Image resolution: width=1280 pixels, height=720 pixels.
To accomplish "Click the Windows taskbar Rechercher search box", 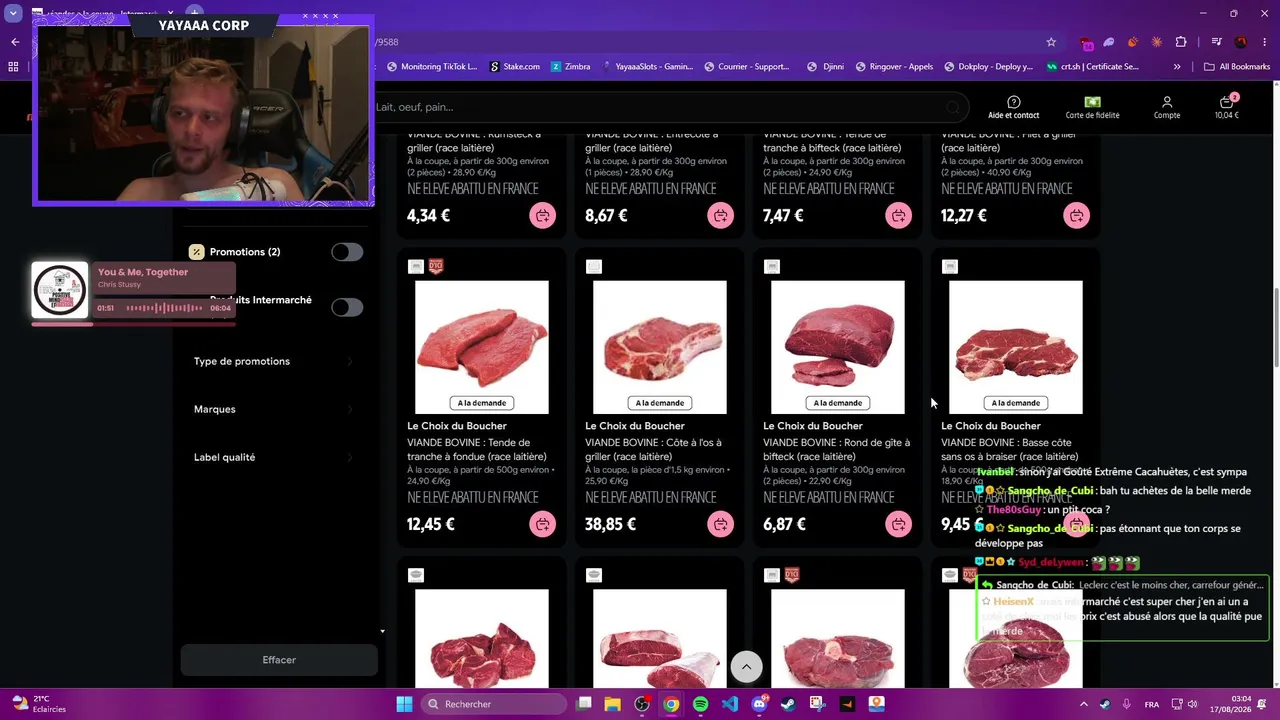I will (x=493, y=704).
